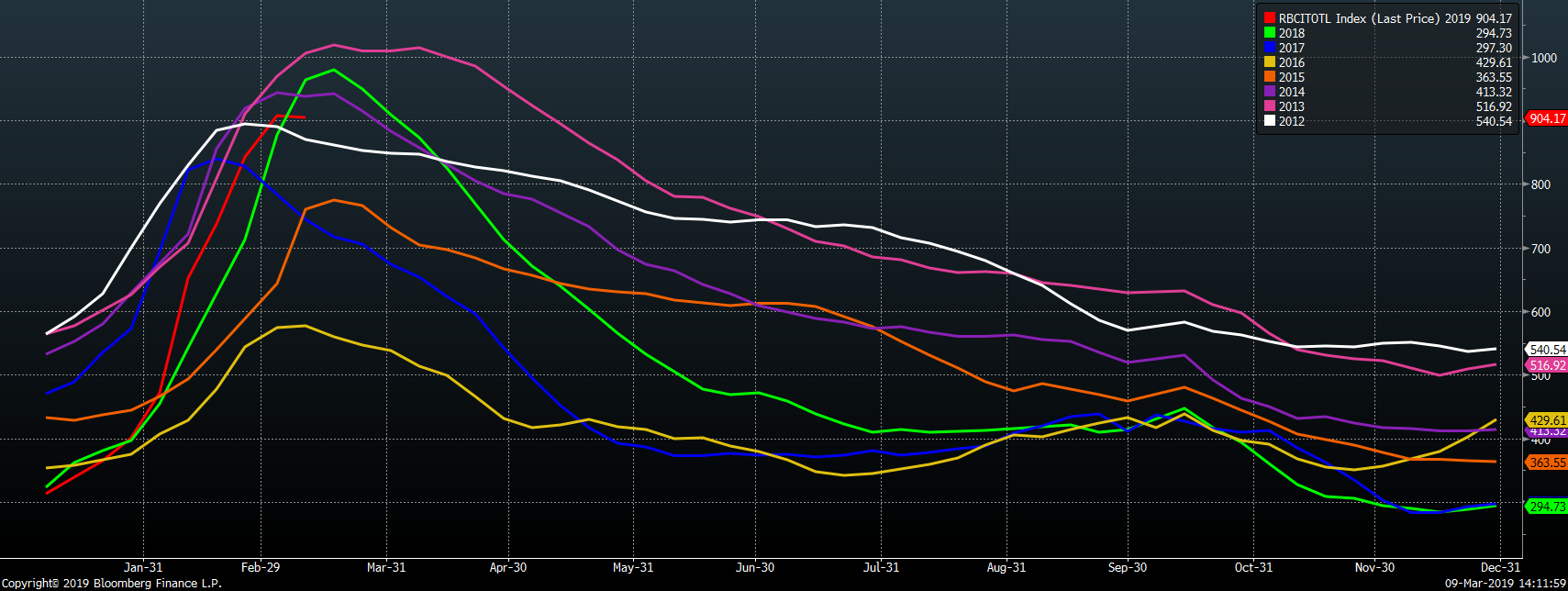Click the yellow 429.61 axis price tag
The width and height of the screenshot is (1568, 591).
click(1547, 420)
